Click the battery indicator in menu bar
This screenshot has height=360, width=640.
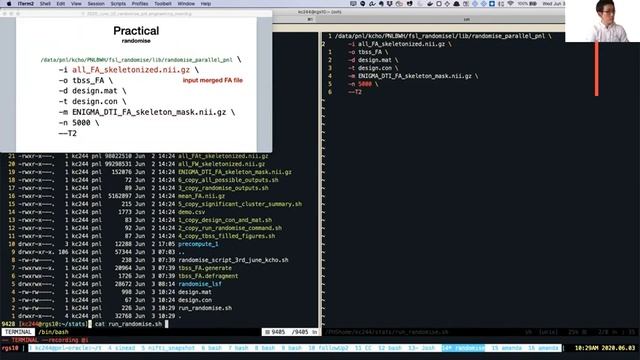[527, 4]
